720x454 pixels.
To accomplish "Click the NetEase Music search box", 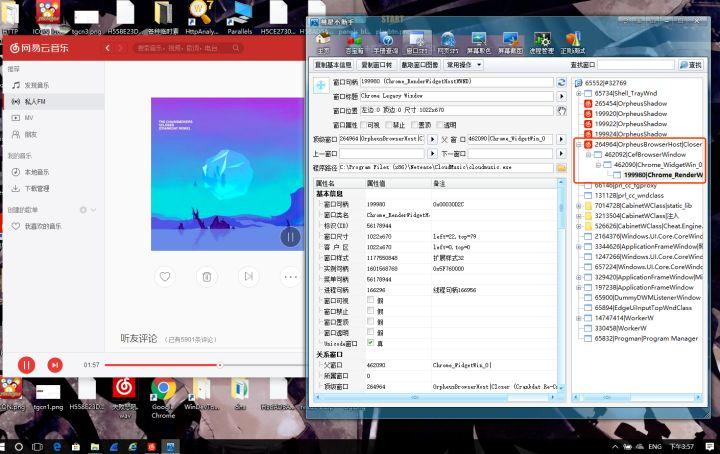I will (x=188, y=48).
